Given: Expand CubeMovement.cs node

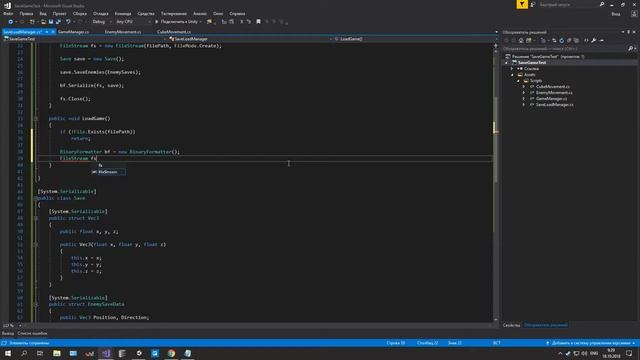Looking at the screenshot, I should pyautogui.click(x=524, y=87).
